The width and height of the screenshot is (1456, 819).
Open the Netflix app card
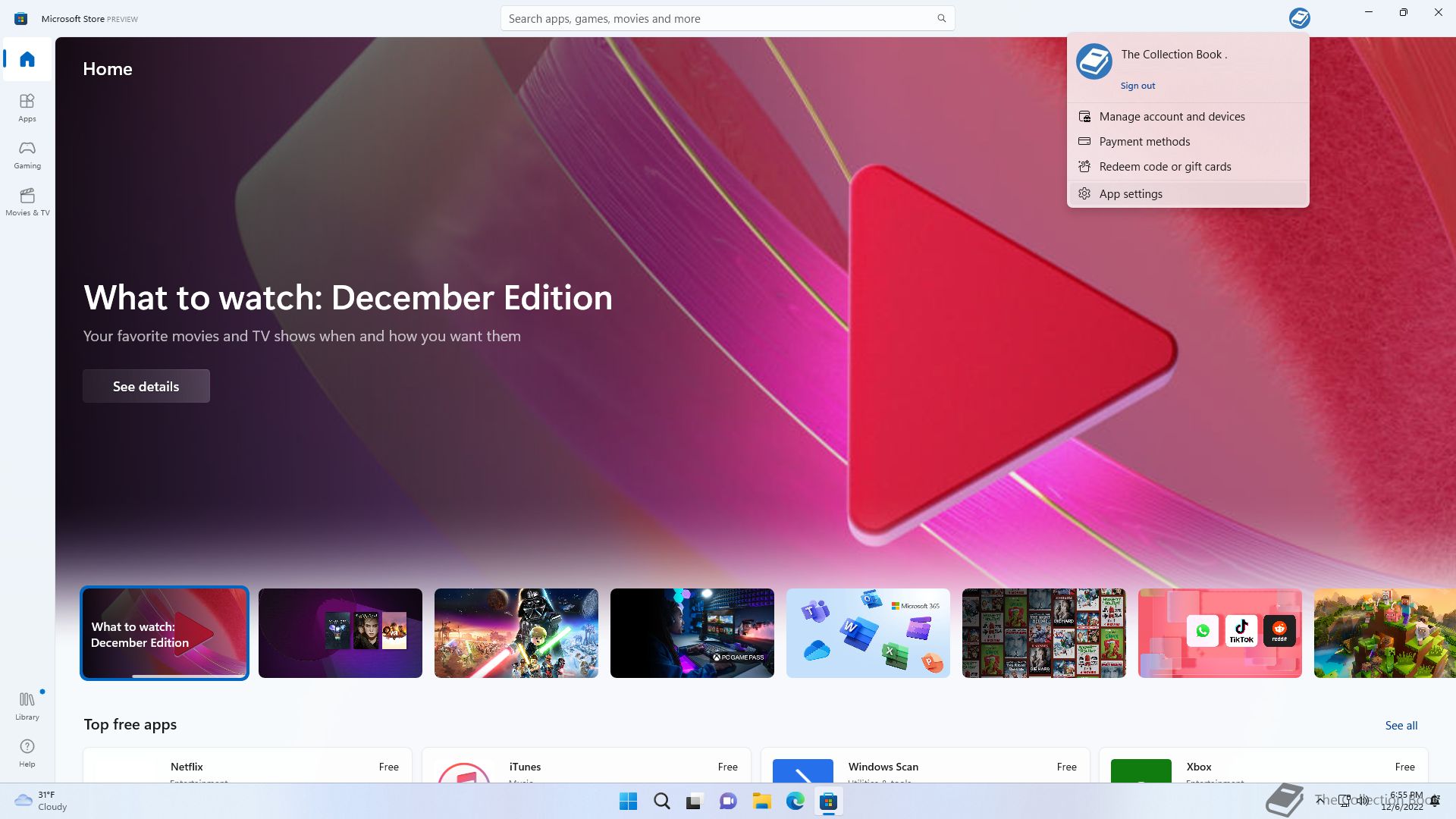coord(247,765)
